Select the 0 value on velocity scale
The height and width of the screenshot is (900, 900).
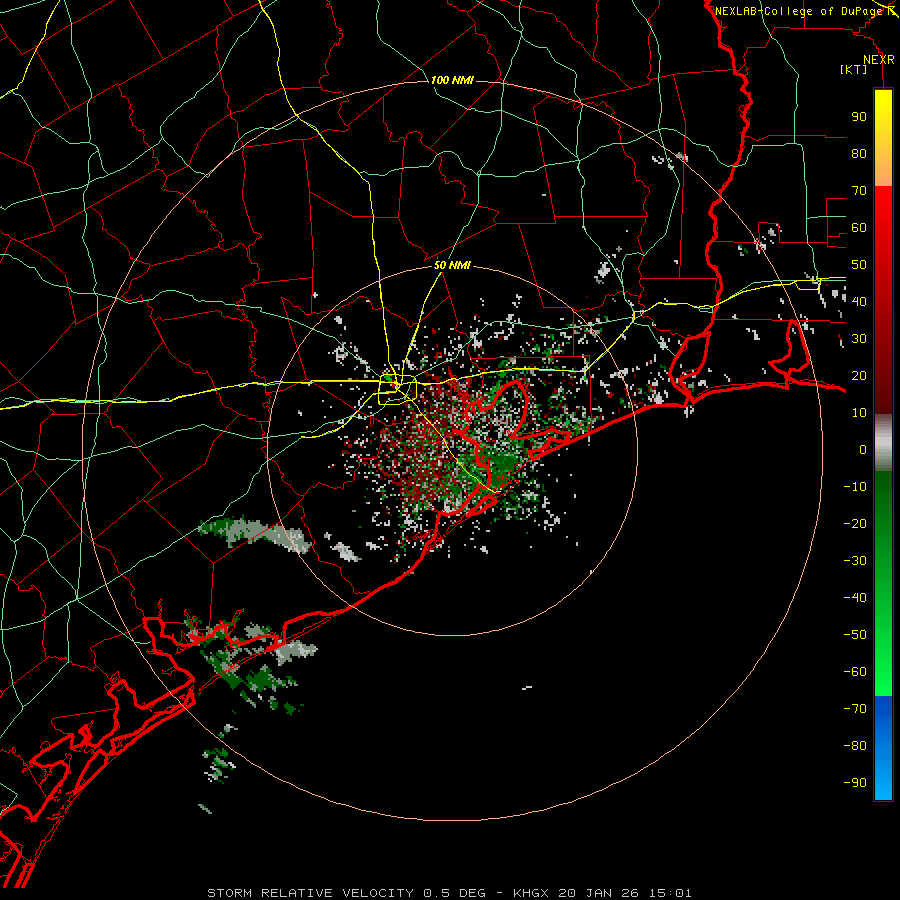863,450
